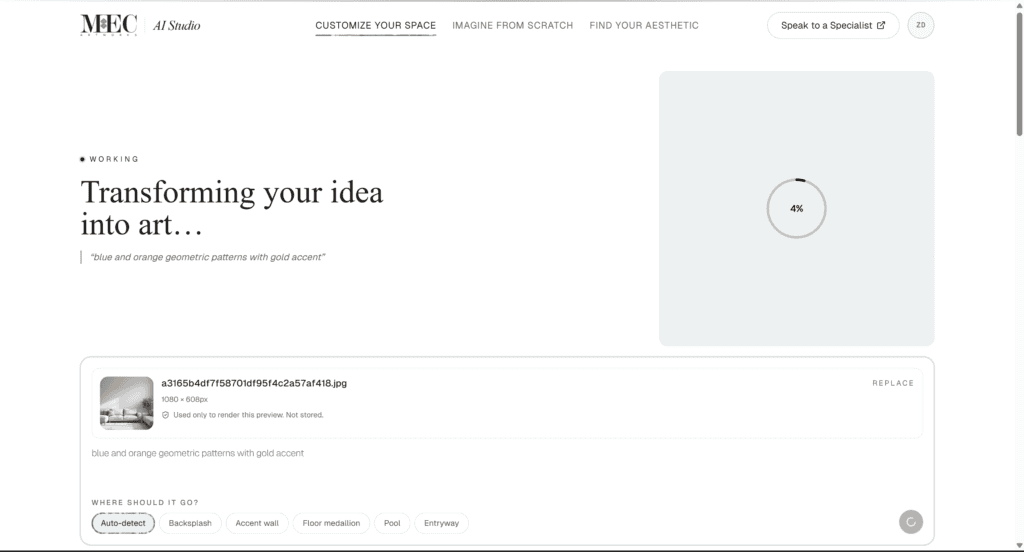The height and width of the screenshot is (552, 1024).
Task: Click the WORKING status label
Action: tap(114, 159)
